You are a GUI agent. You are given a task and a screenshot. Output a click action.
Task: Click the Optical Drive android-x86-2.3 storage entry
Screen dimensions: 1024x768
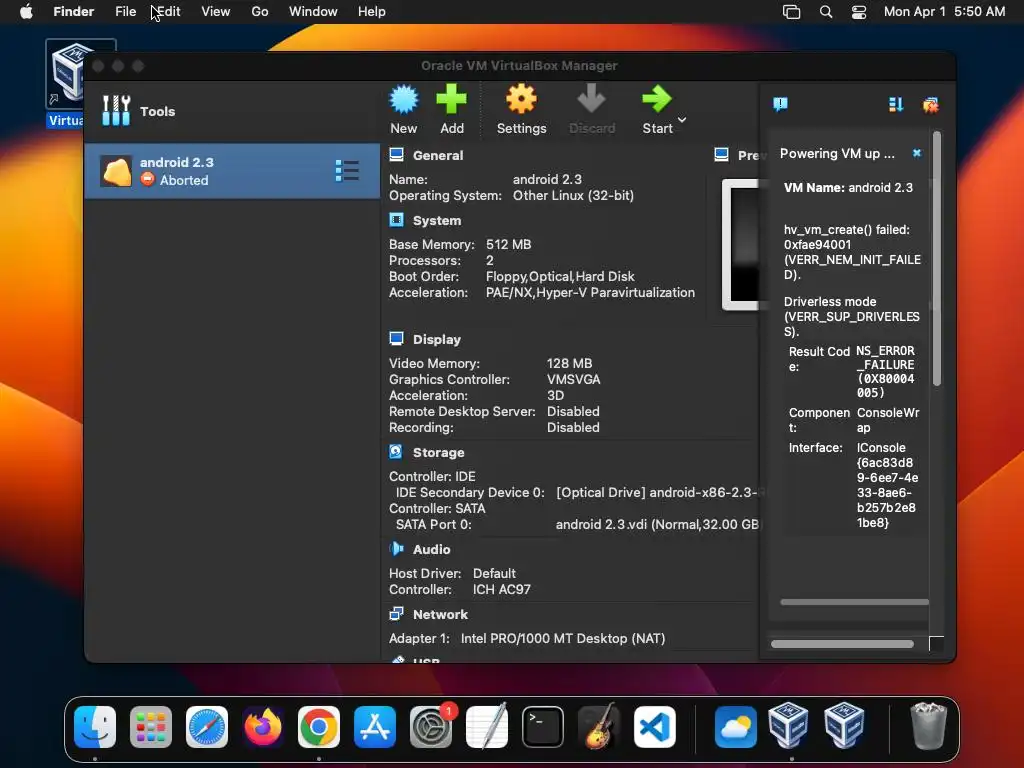point(658,492)
